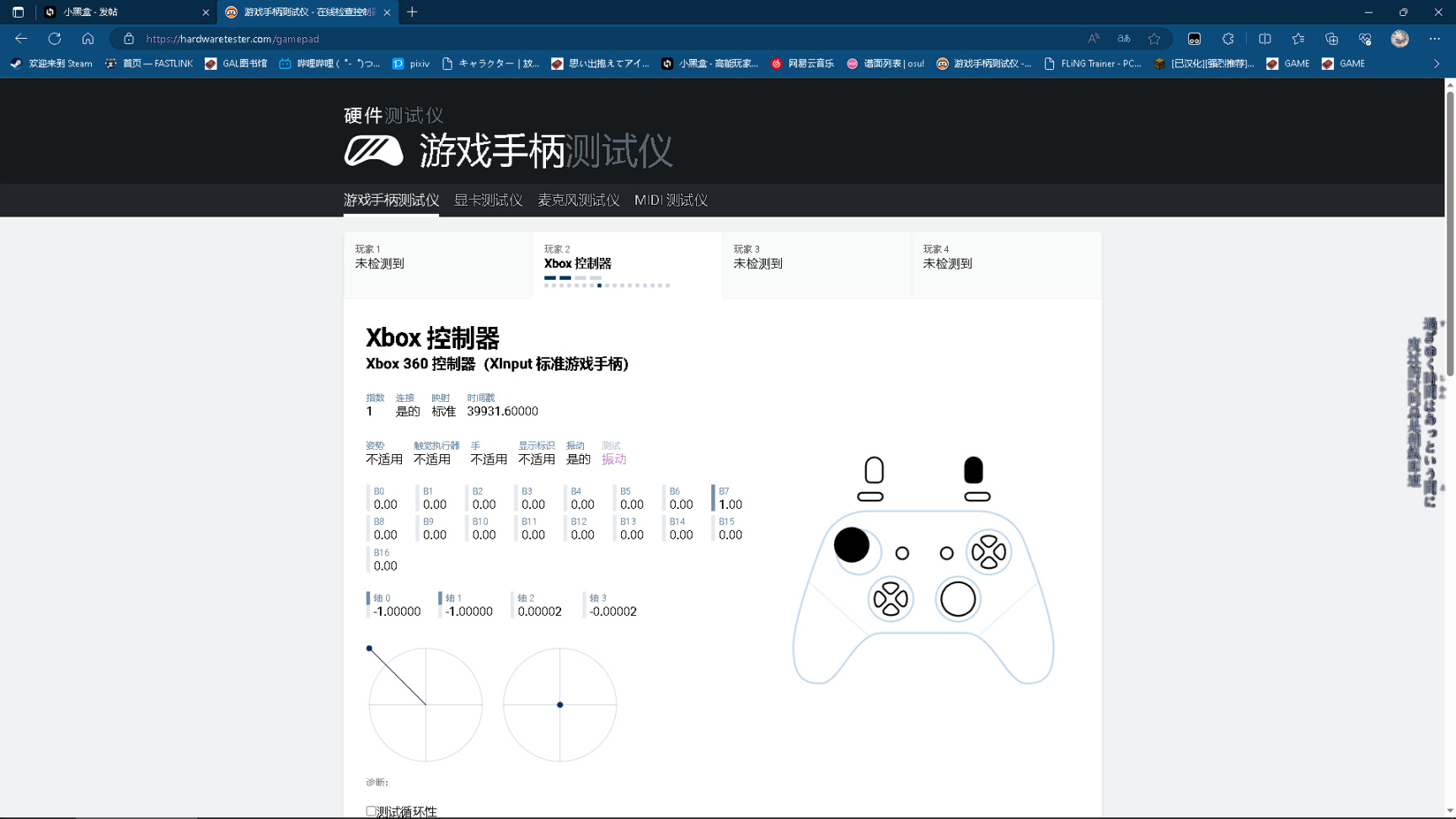
Task: Click the right stick on controller diagram
Action: click(x=958, y=599)
